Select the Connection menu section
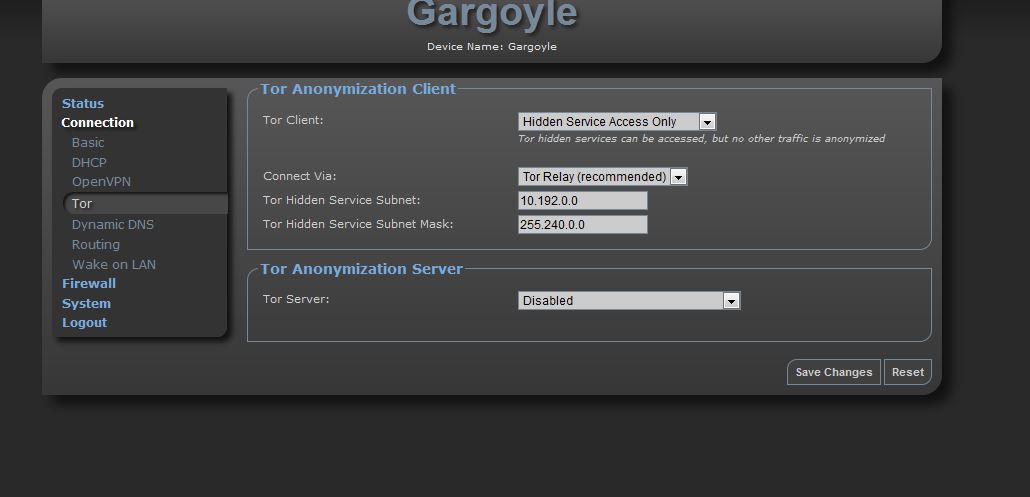 click(x=97, y=123)
